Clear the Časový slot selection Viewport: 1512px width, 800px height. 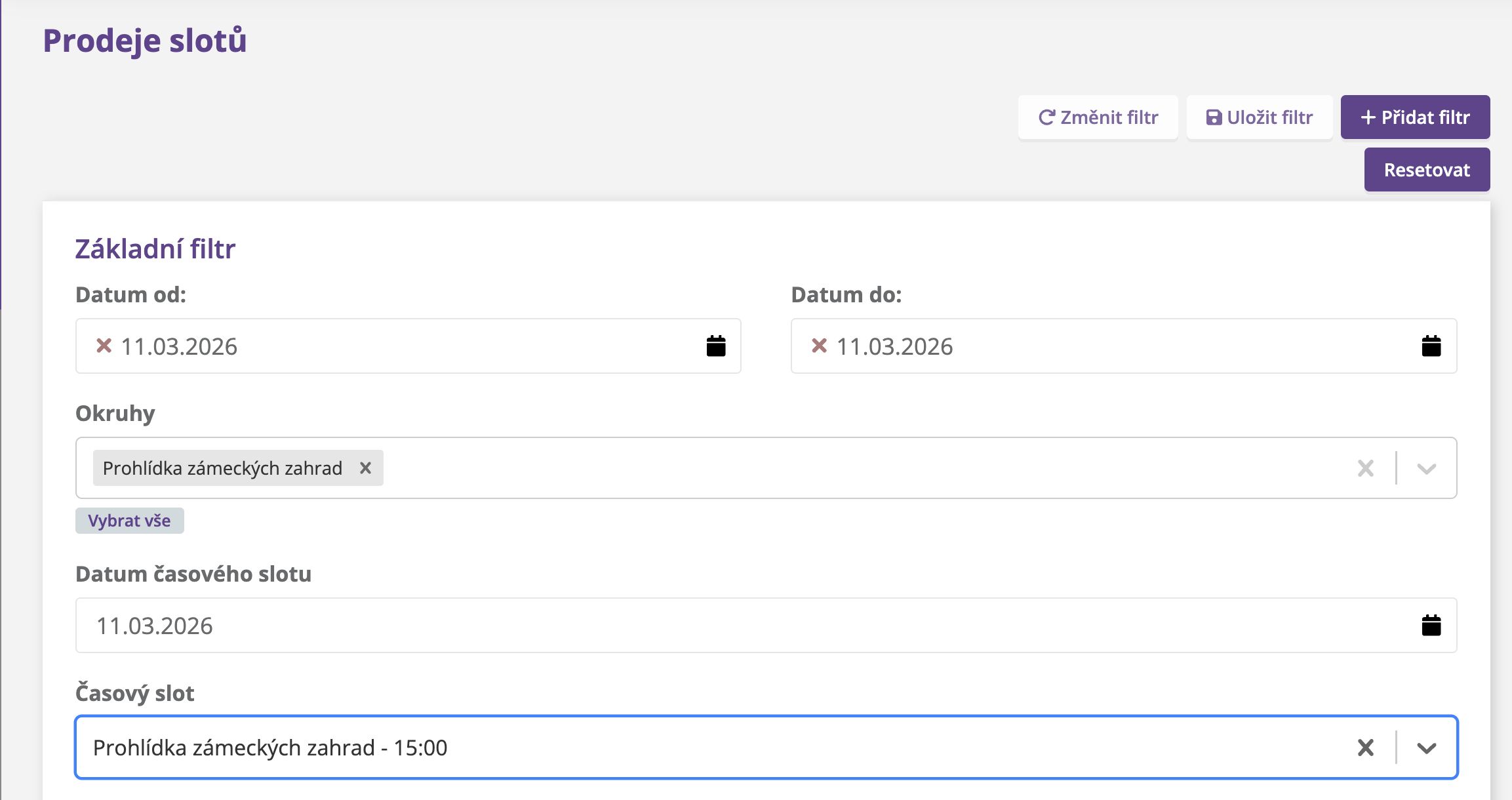click(x=1365, y=748)
